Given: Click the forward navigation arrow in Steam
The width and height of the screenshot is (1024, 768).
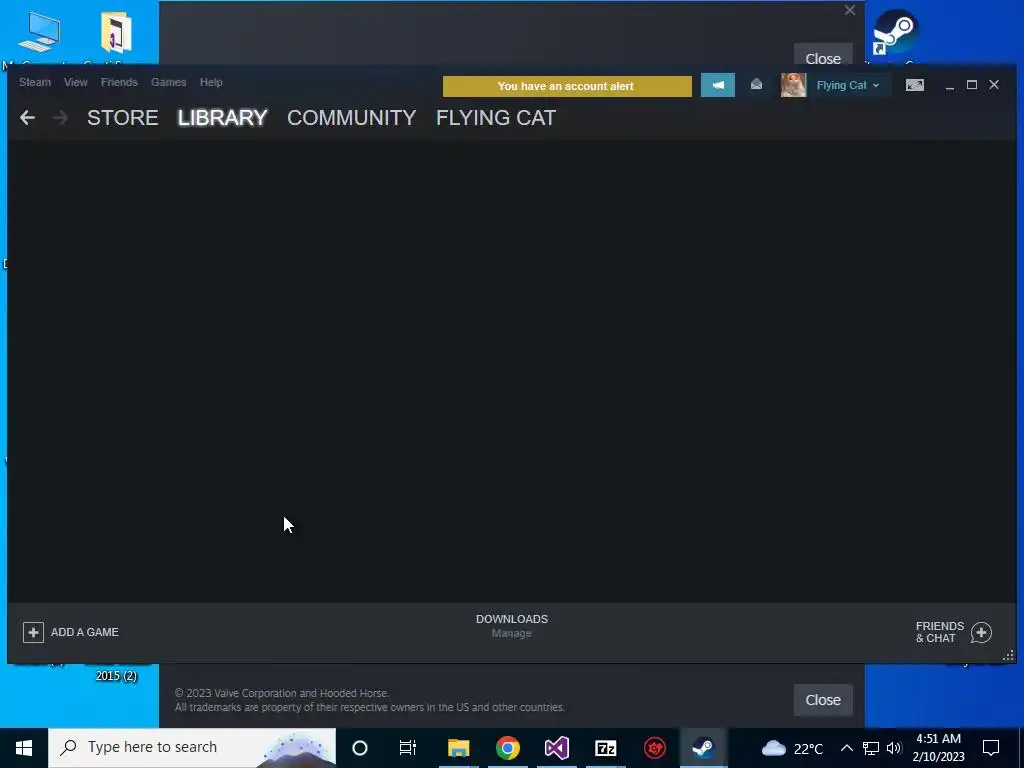Looking at the screenshot, I should tap(60, 118).
